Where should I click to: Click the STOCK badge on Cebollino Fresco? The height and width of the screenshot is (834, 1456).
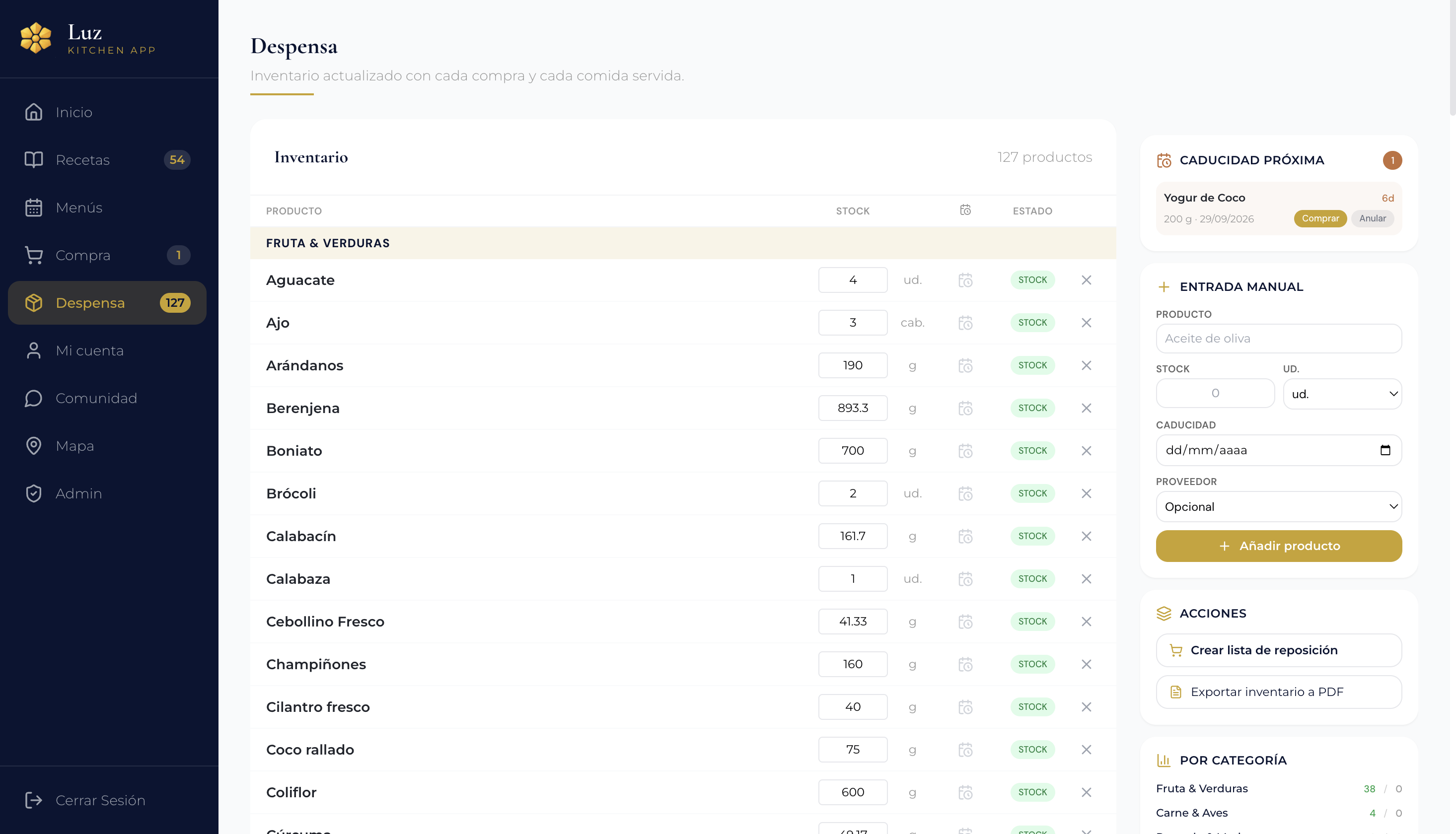[x=1032, y=622]
